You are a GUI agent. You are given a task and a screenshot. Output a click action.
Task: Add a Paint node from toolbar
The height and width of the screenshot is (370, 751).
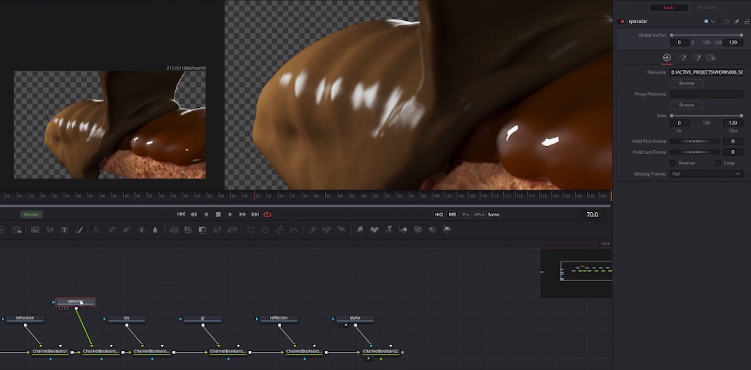click(79, 230)
